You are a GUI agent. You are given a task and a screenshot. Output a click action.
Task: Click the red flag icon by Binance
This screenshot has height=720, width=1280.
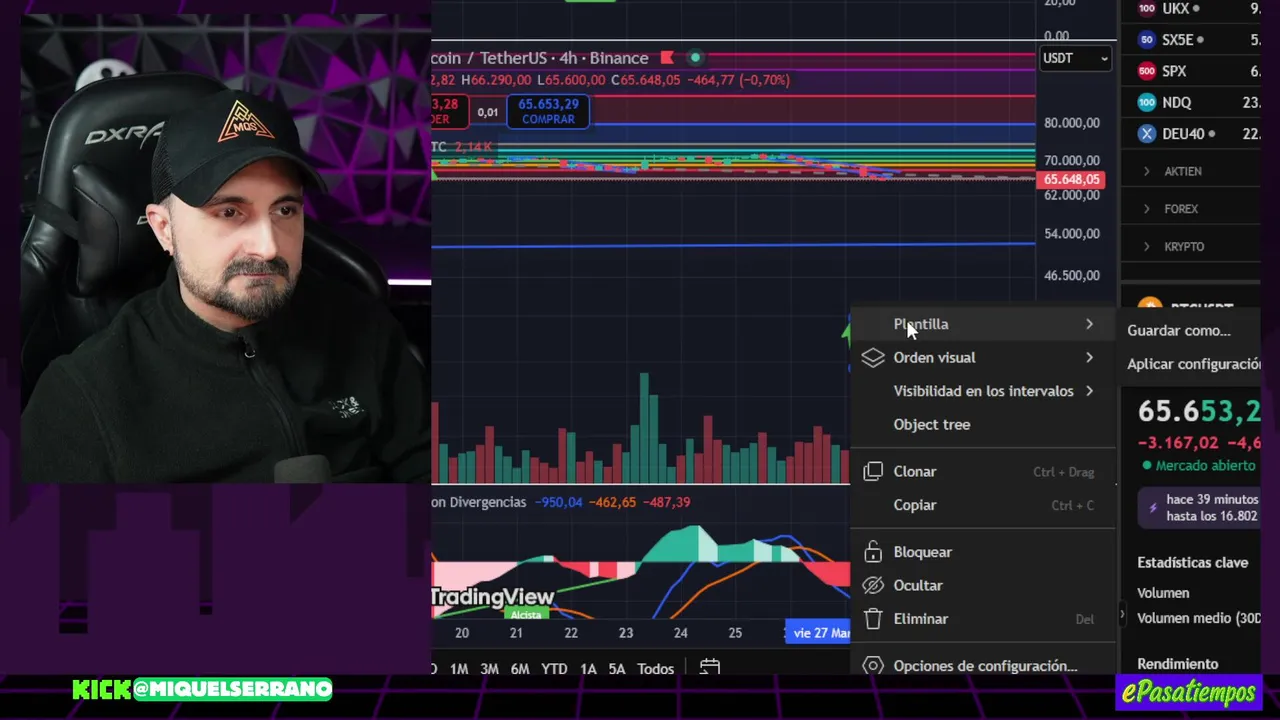[x=667, y=58]
